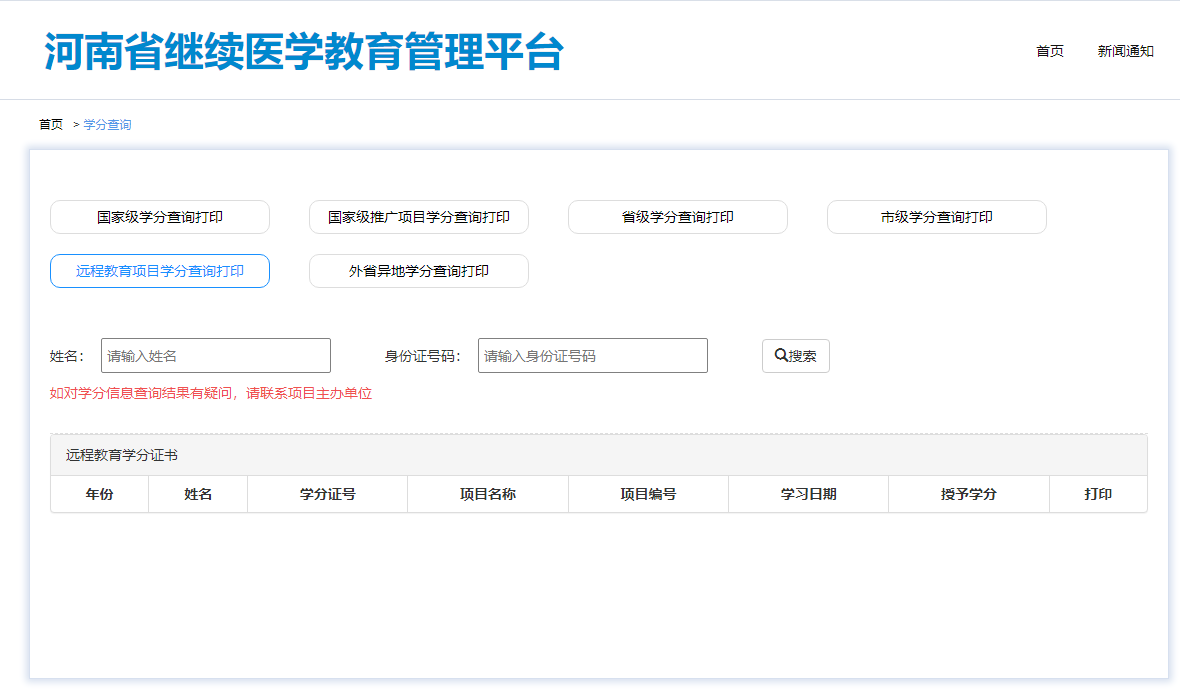The image size is (1180, 695).
Task: Open the 市级学分查询打印 tab
Action: 937,217
